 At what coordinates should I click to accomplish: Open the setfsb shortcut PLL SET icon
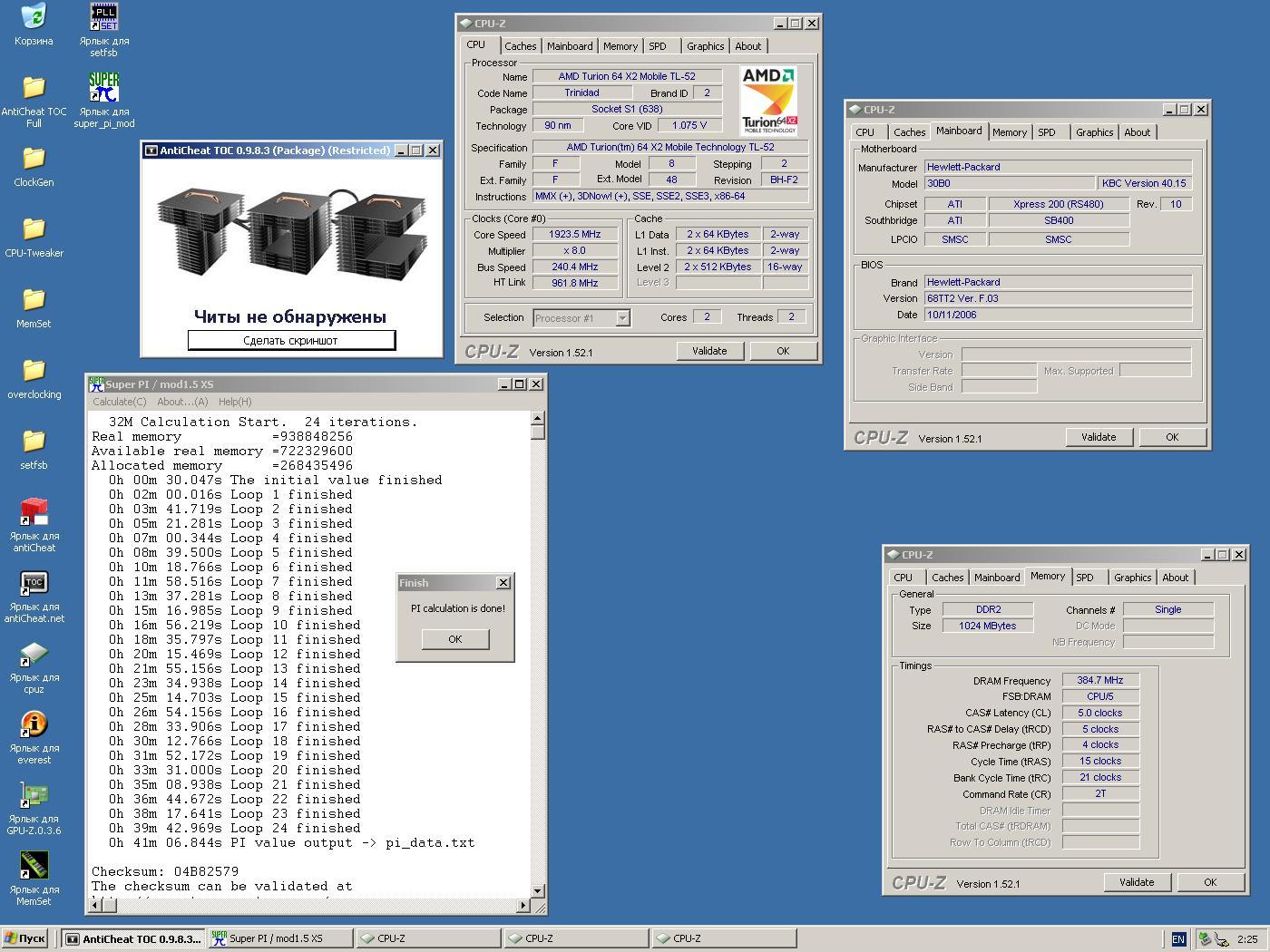tap(104, 17)
